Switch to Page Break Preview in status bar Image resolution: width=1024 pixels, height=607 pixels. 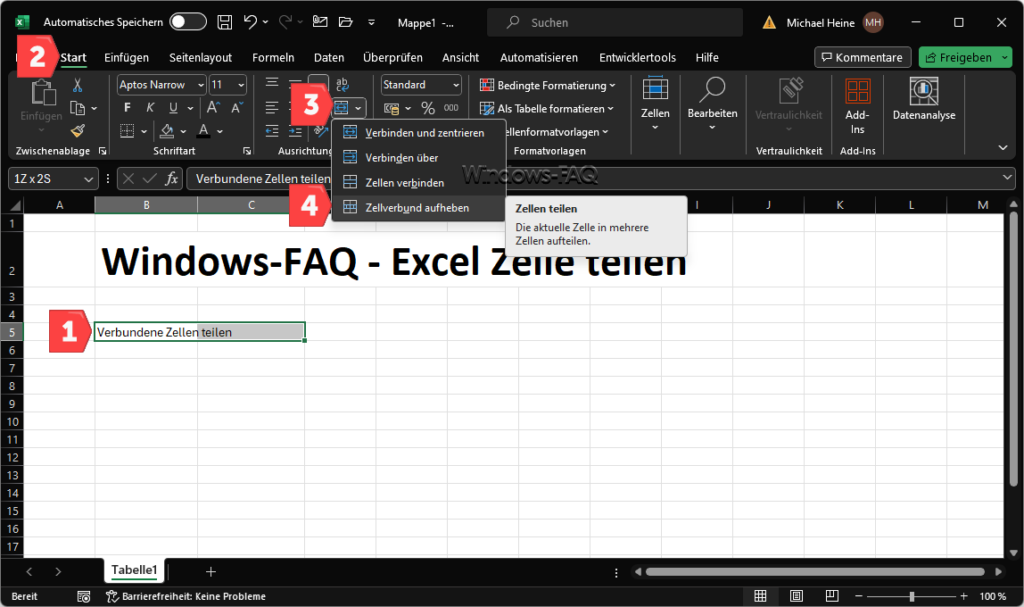[x=831, y=596]
